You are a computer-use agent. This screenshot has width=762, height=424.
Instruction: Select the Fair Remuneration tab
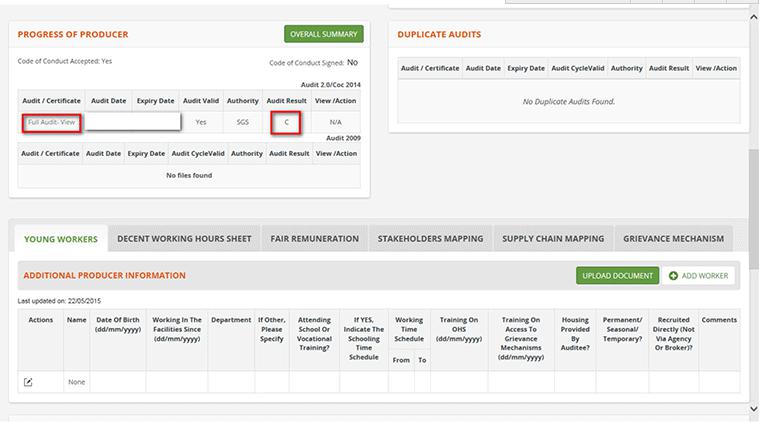point(315,239)
